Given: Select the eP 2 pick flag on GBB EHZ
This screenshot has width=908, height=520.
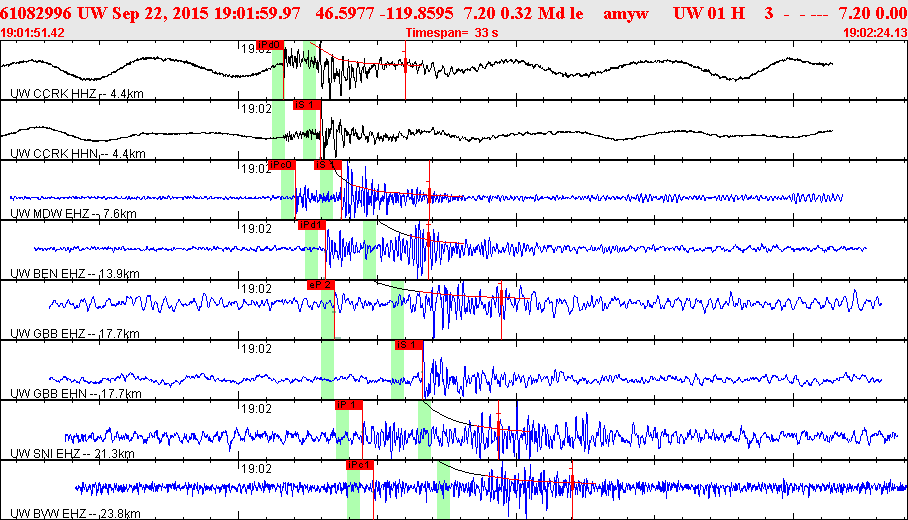Looking at the screenshot, I should [321, 285].
